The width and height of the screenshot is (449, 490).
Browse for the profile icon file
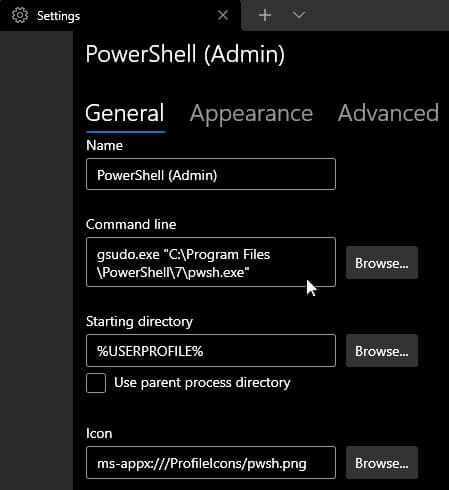(x=382, y=463)
